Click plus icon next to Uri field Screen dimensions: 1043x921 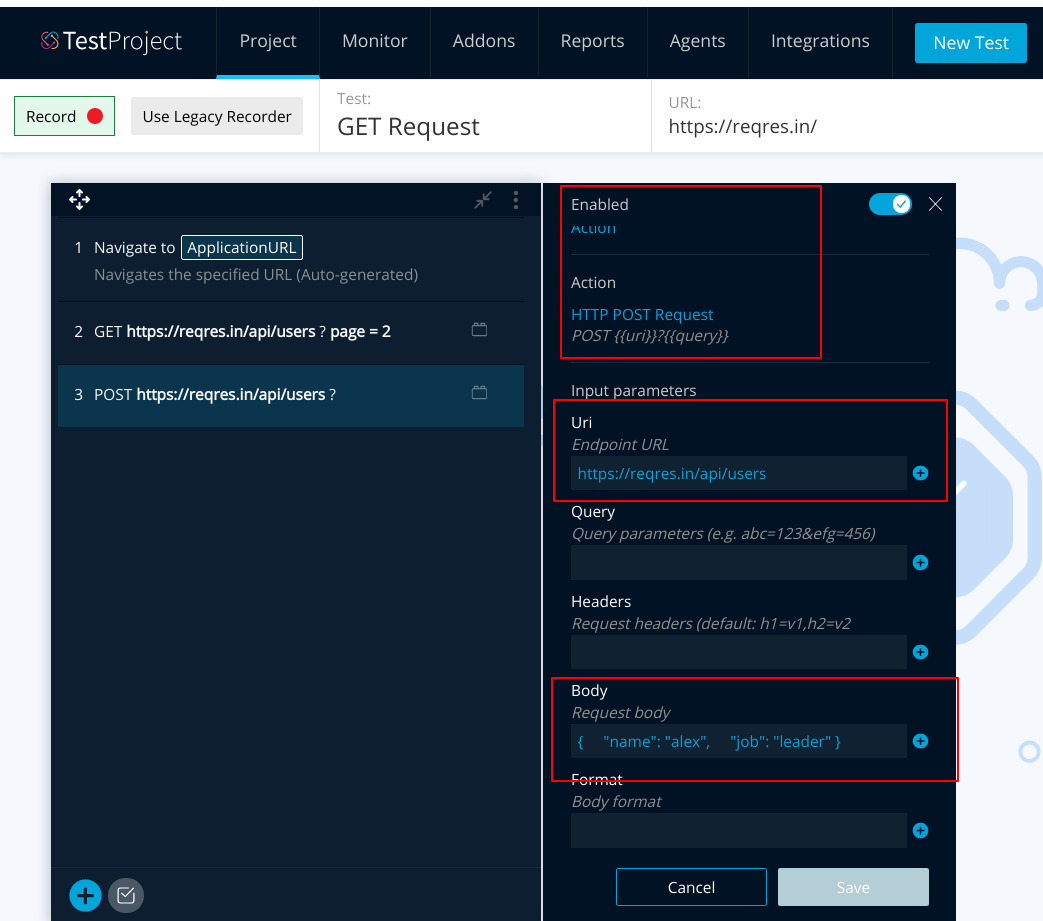[921, 473]
